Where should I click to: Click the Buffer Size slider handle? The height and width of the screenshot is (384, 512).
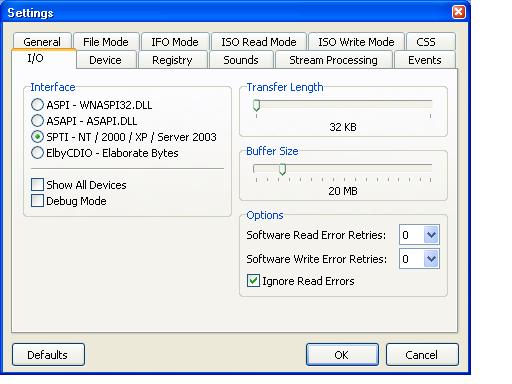pos(282,169)
